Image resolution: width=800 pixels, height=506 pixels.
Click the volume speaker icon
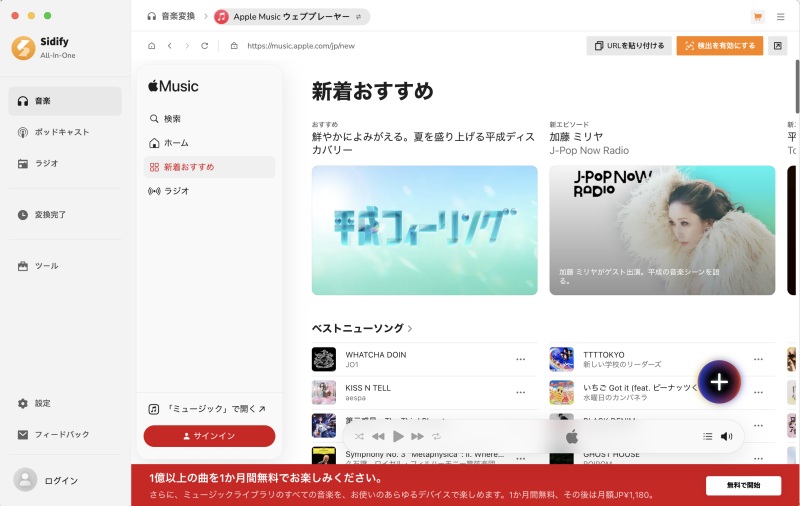point(727,436)
